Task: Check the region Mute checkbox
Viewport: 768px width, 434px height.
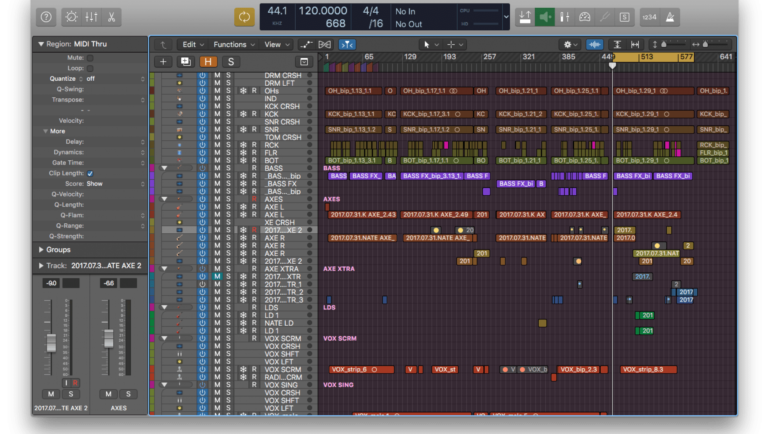Action: pos(90,58)
